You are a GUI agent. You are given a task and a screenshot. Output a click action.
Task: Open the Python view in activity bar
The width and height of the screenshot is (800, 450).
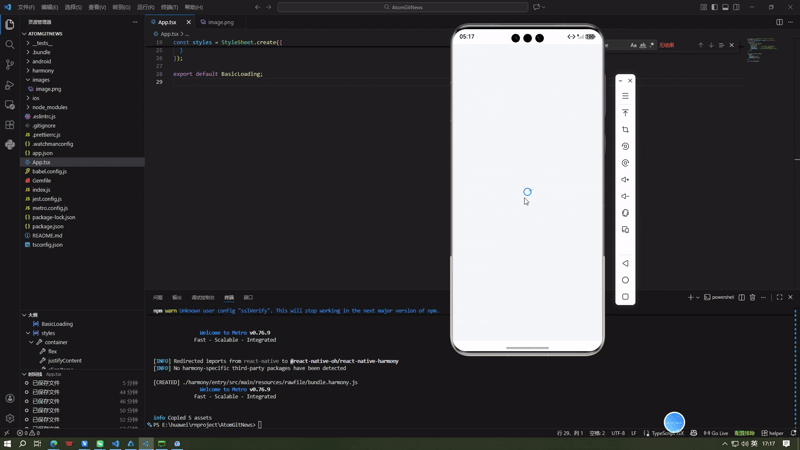[x=10, y=144]
